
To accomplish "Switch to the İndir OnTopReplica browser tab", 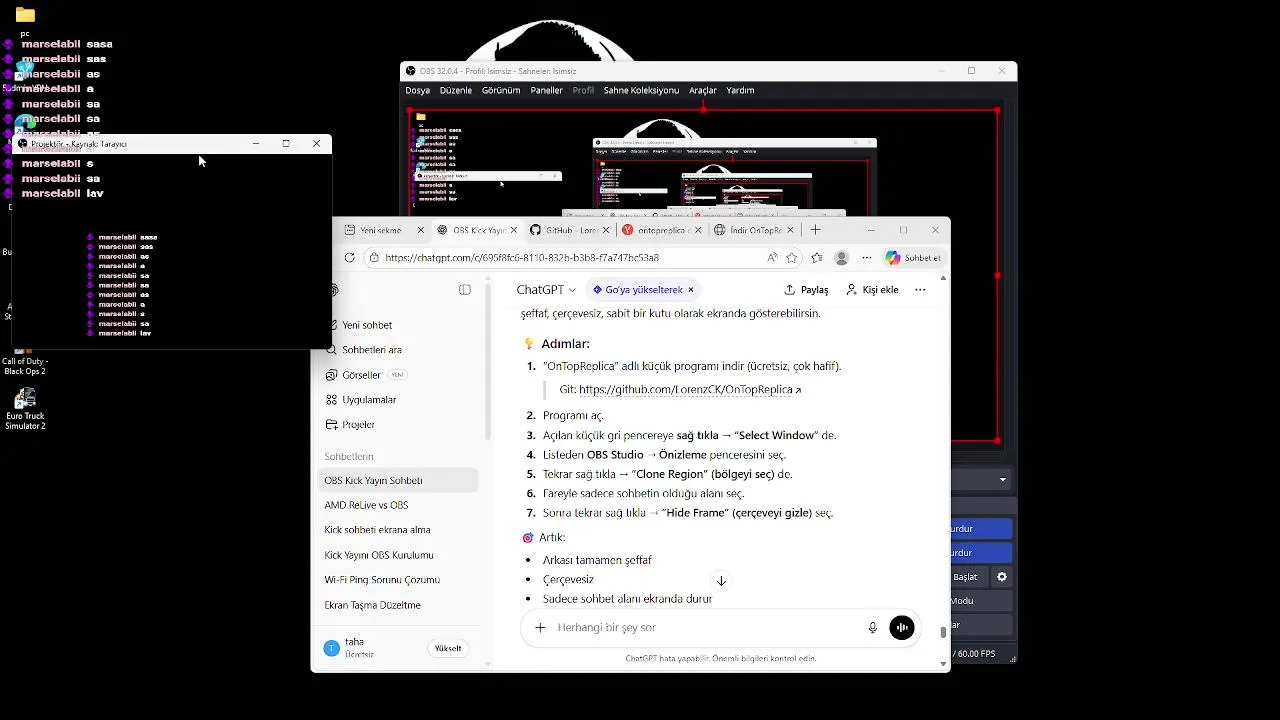I will tap(755, 230).
